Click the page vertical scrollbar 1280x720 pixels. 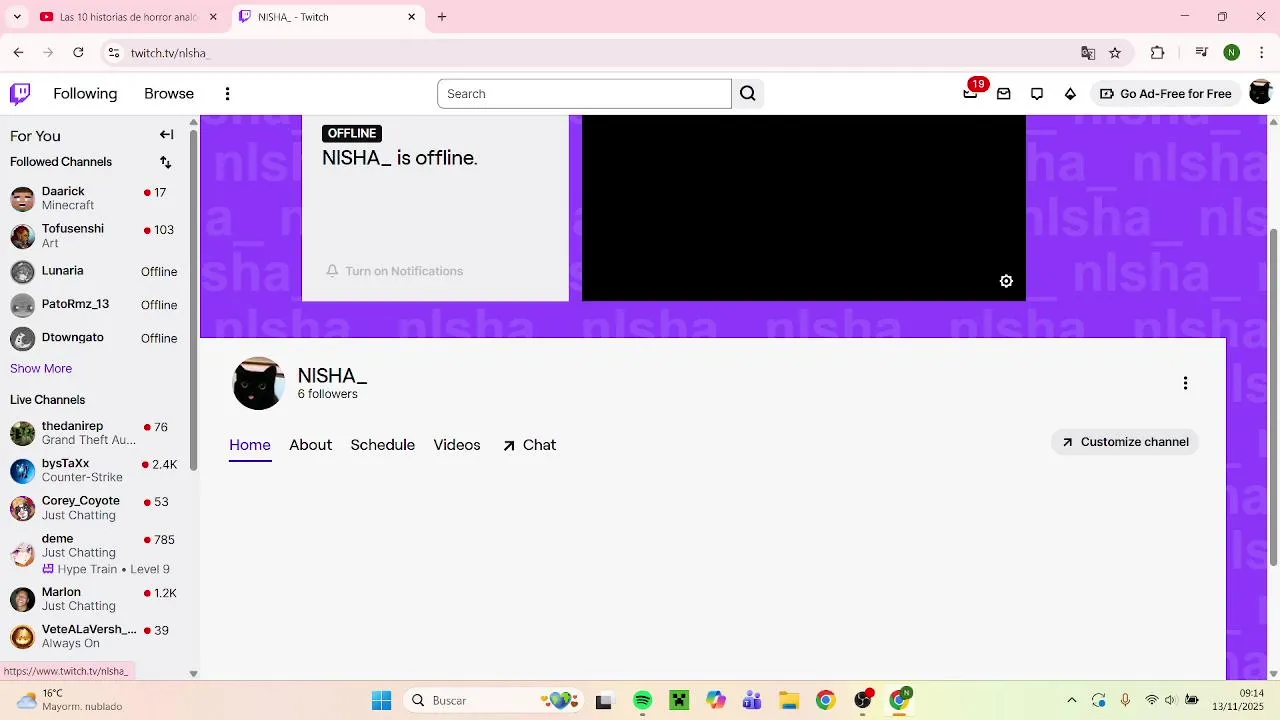point(1273,397)
